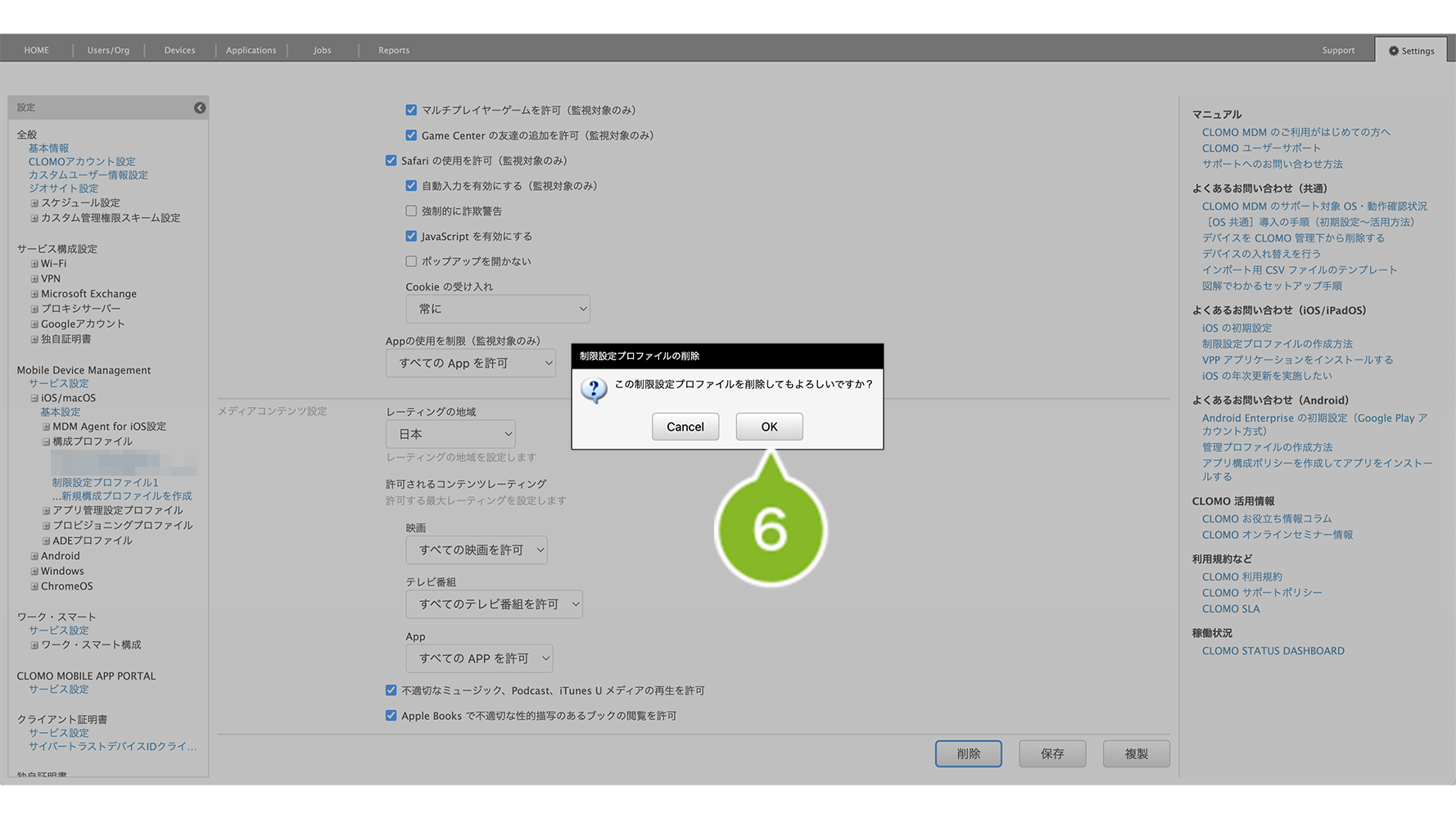Select 制限設定プロファイル1 in the tree
The height and width of the screenshot is (819, 1456).
tap(105, 482)
